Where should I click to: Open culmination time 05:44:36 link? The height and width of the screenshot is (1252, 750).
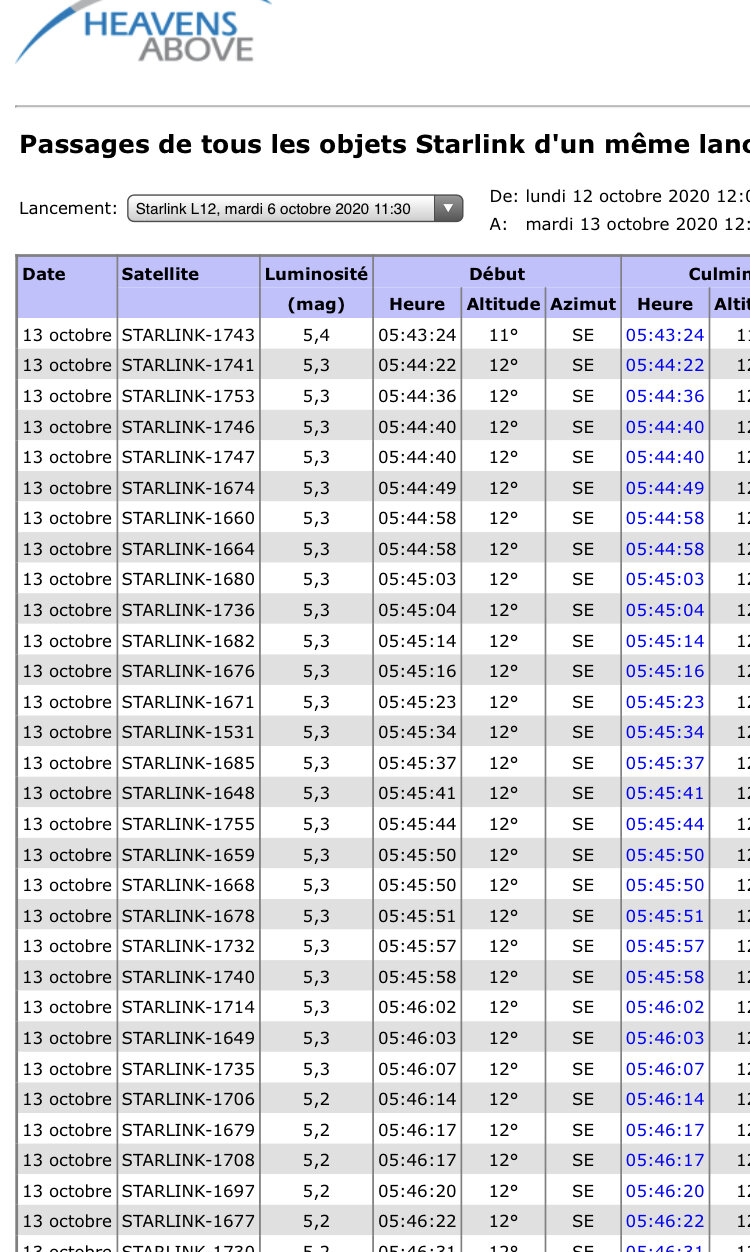tap(665, 396)
